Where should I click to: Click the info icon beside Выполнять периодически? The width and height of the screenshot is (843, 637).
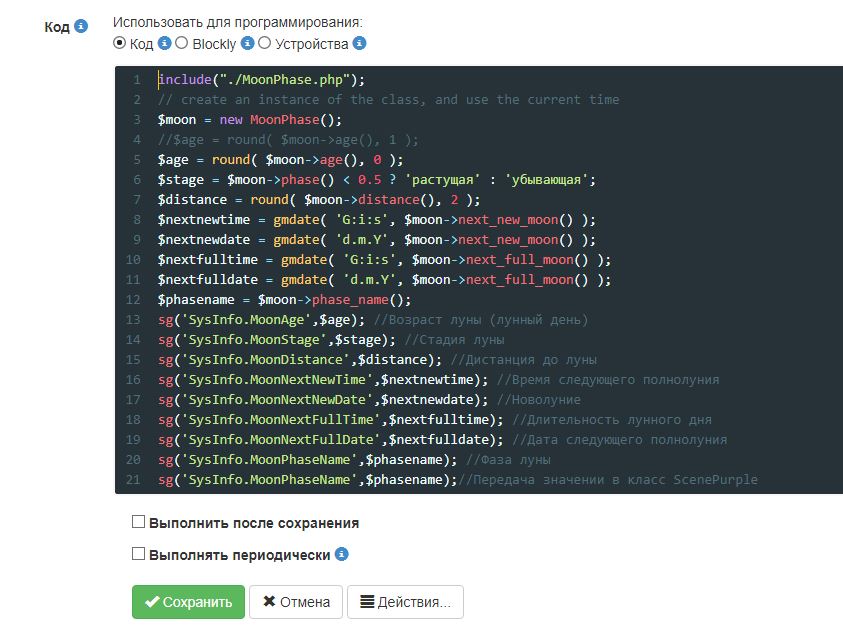[341, 553]
